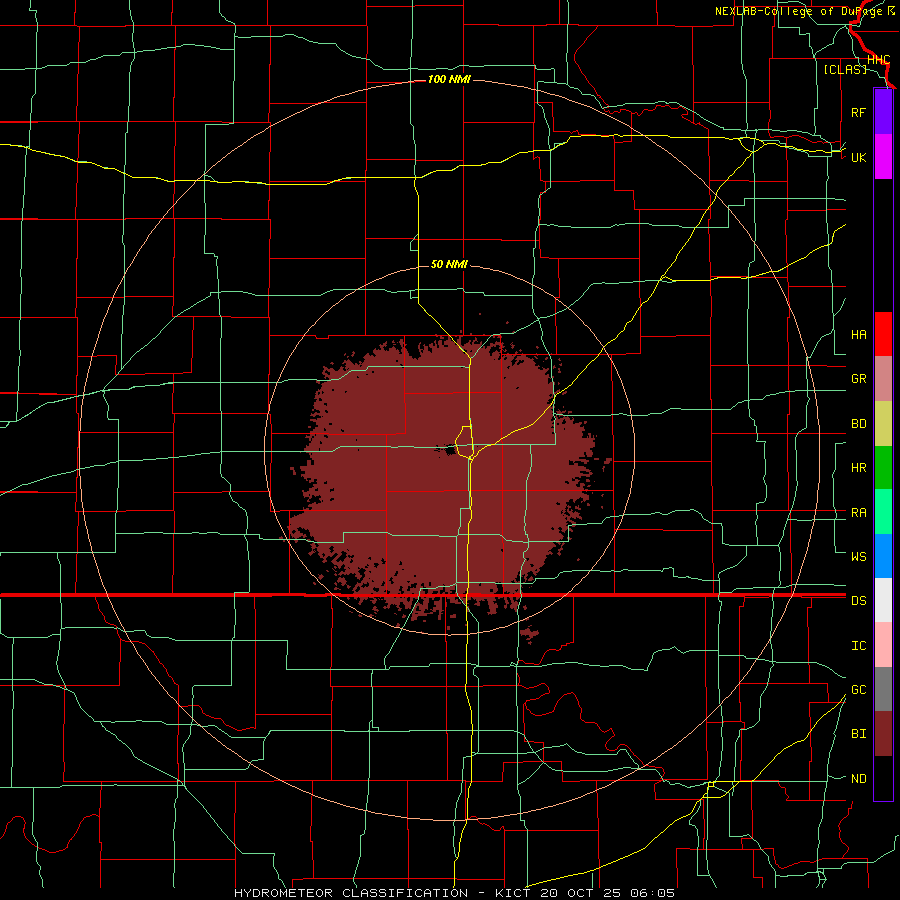
Task: Click the ND black legend swatch
Action: coord(883,778)
